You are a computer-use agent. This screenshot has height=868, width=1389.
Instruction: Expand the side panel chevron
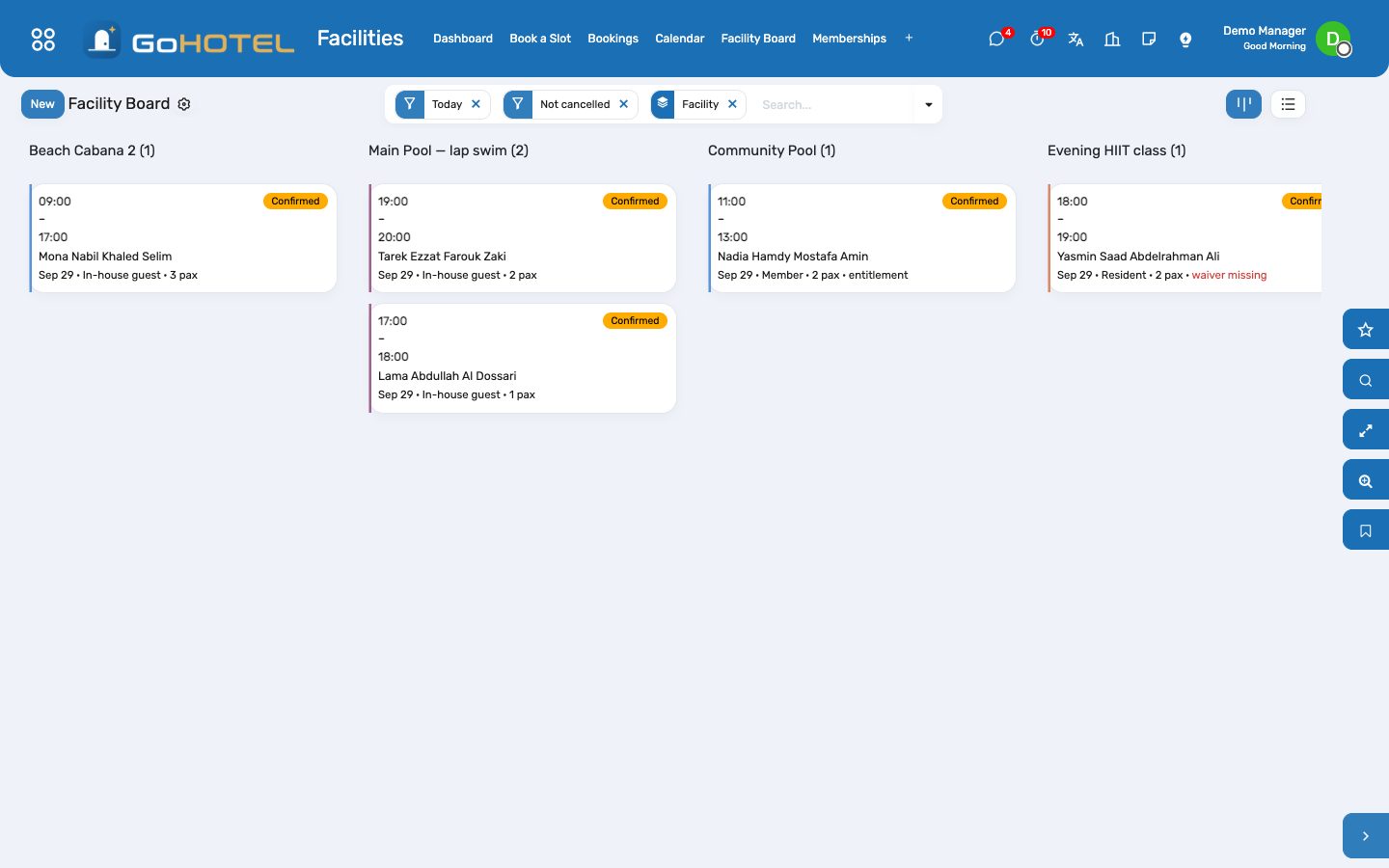1366,836
